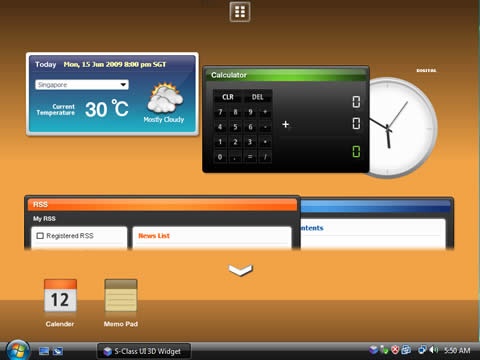Select the News List tab
The height and width of the screenshot is (360, 480).
(x=154, y=236)
